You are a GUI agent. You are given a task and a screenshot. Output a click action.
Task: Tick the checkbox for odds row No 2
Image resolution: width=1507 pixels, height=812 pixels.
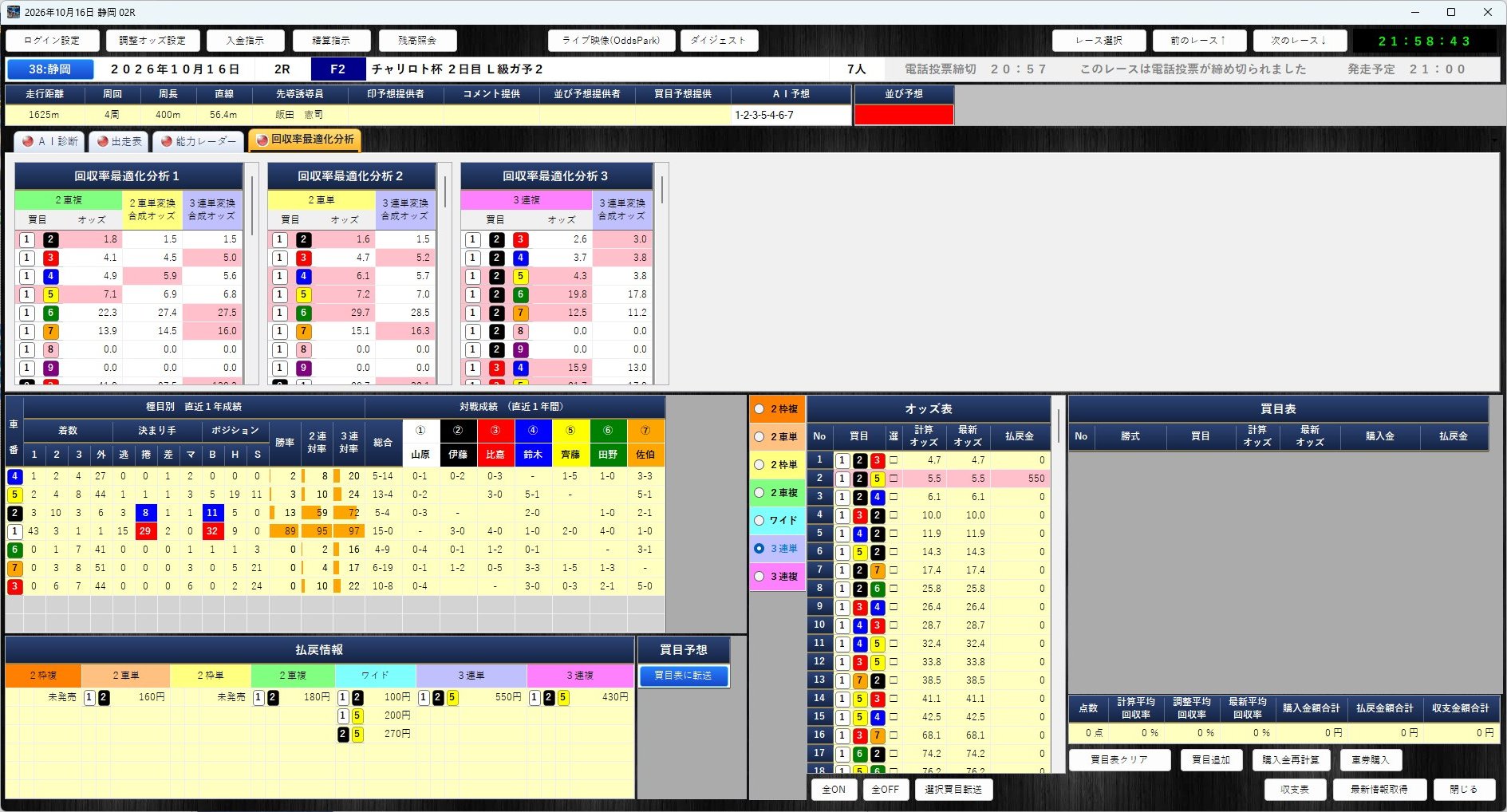click(894, 479)
